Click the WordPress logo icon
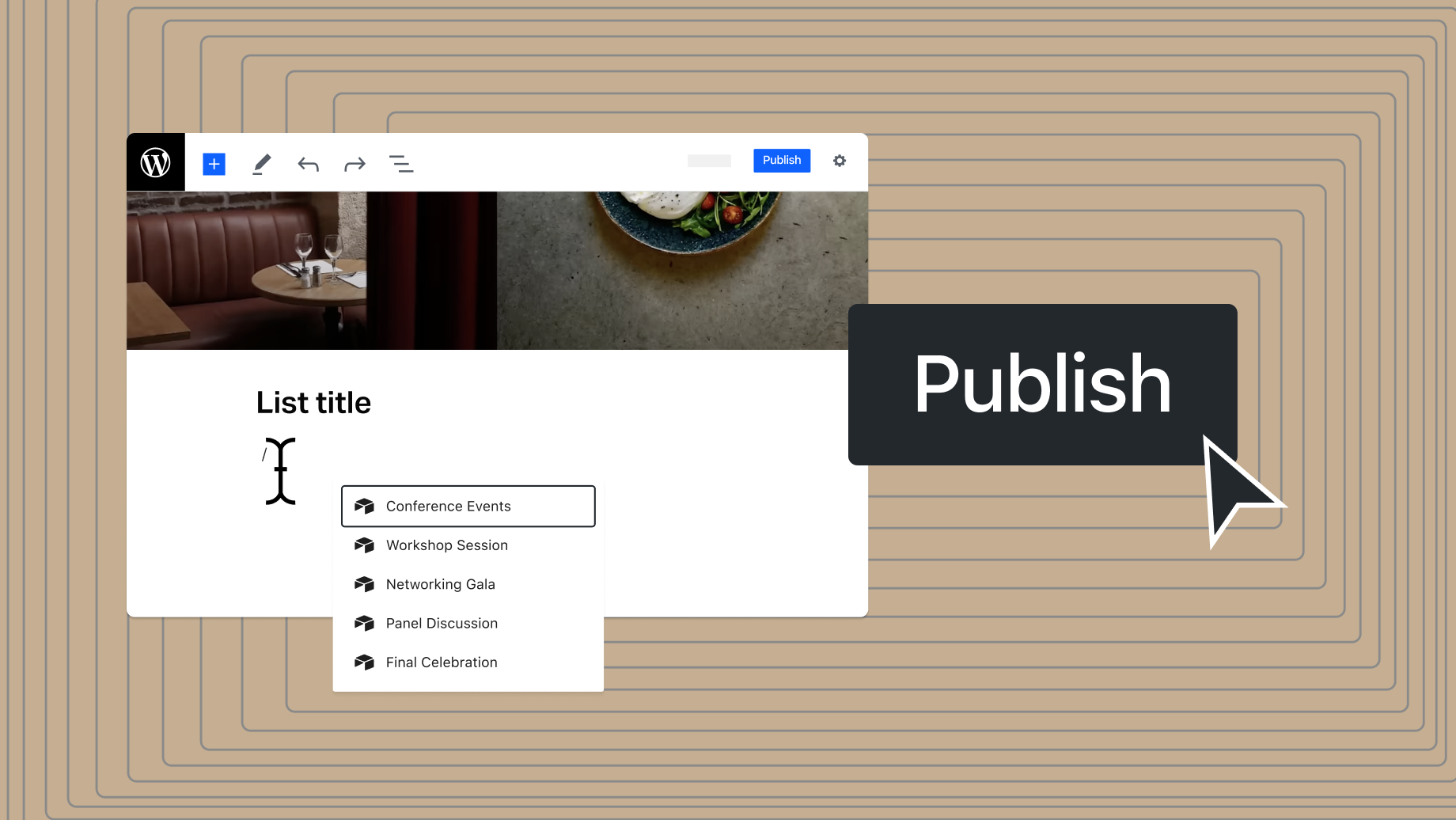The image size is (1456, 820). tap(156, 162)
